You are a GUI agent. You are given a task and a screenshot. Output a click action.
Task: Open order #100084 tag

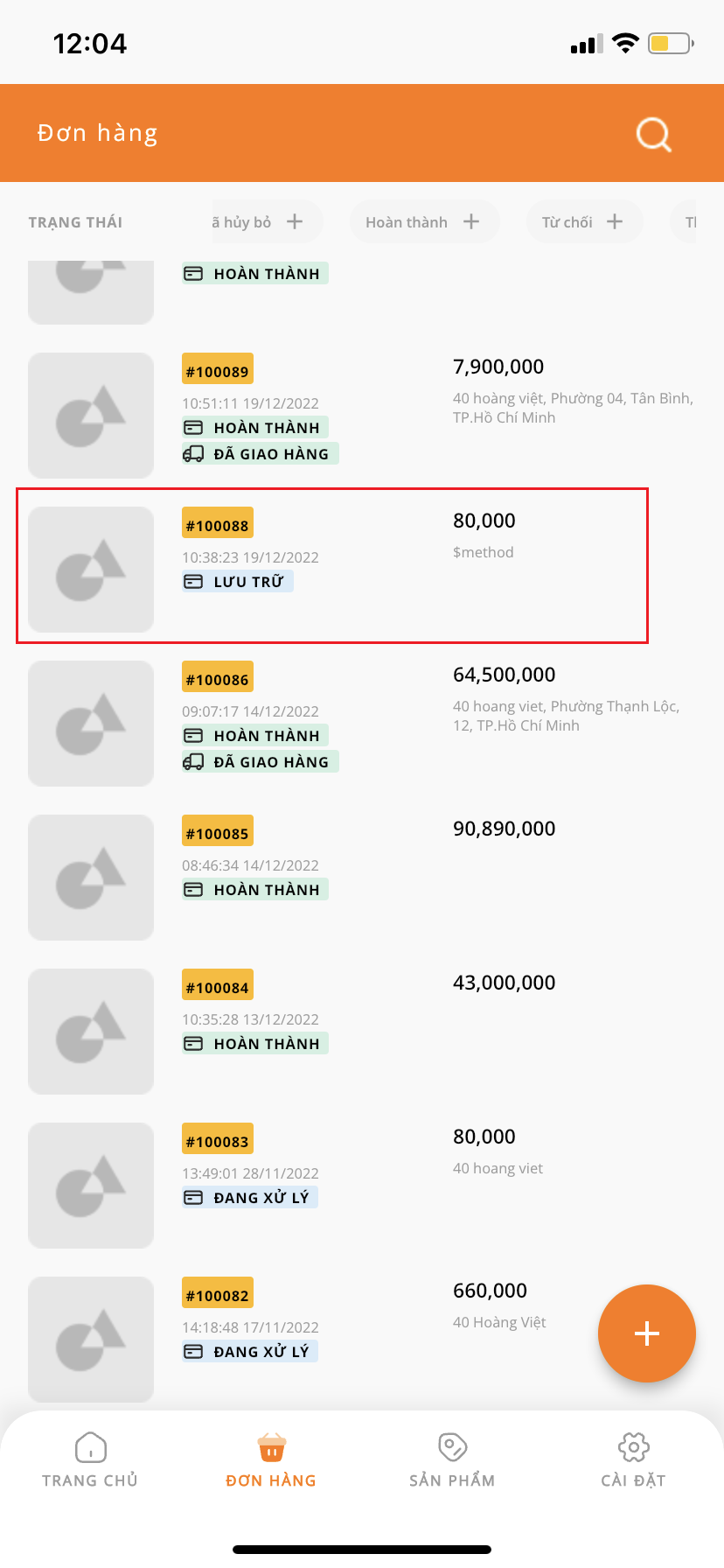[218, 988]
